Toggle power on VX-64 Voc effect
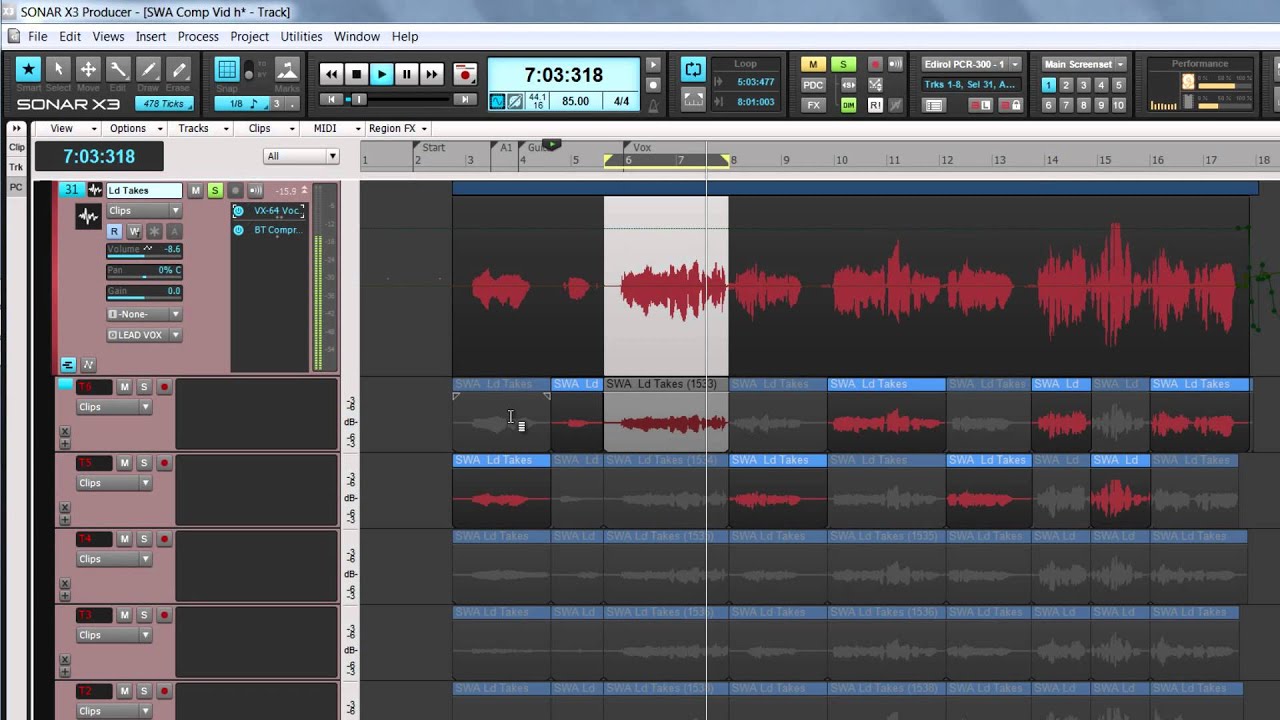 238,211
